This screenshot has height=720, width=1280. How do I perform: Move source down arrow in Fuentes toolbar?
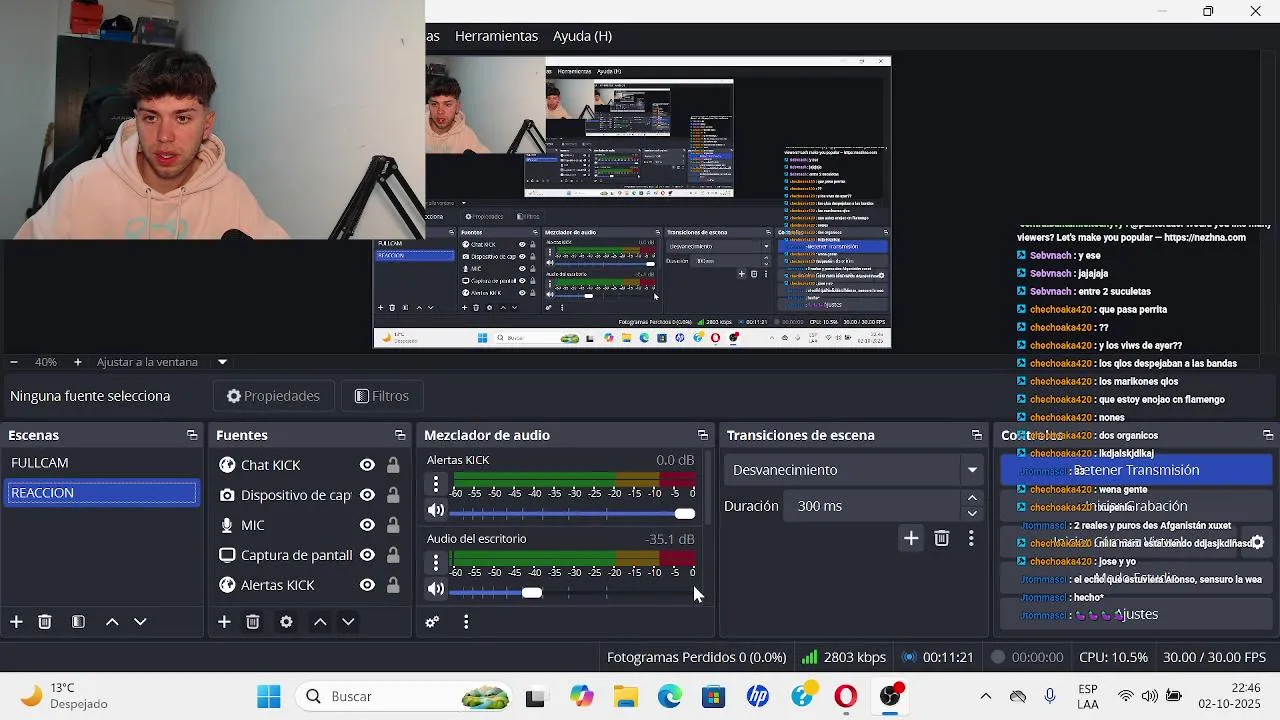point(348,622)
